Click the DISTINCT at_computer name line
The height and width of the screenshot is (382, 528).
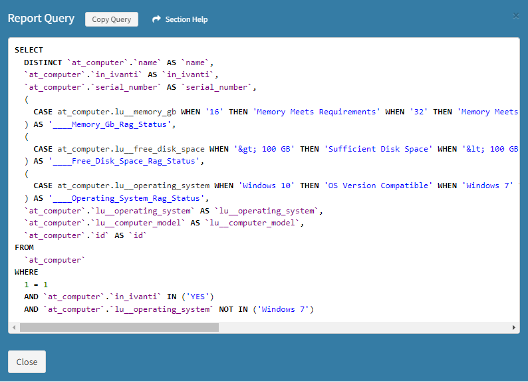point(119,63)
